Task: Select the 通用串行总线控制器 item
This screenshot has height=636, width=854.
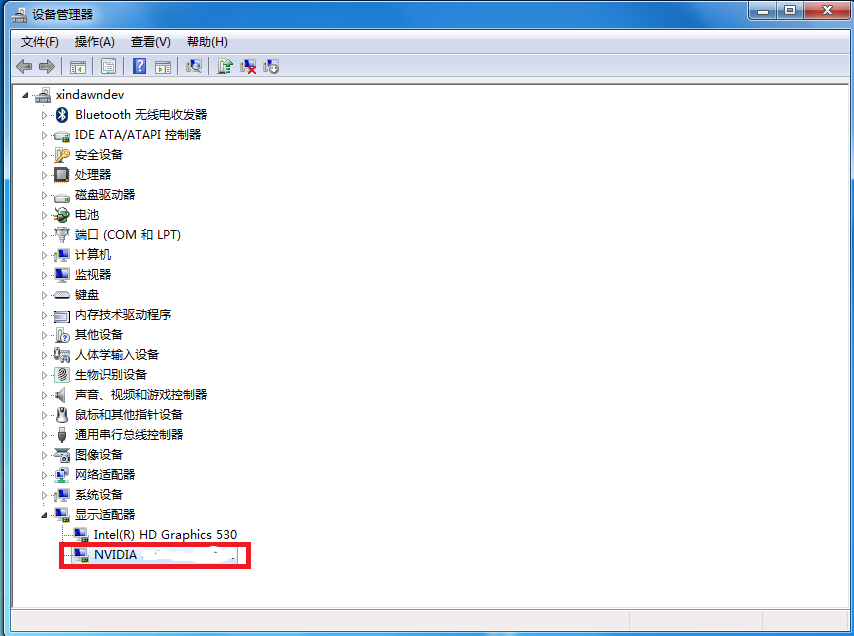Action: coord(129,435)
